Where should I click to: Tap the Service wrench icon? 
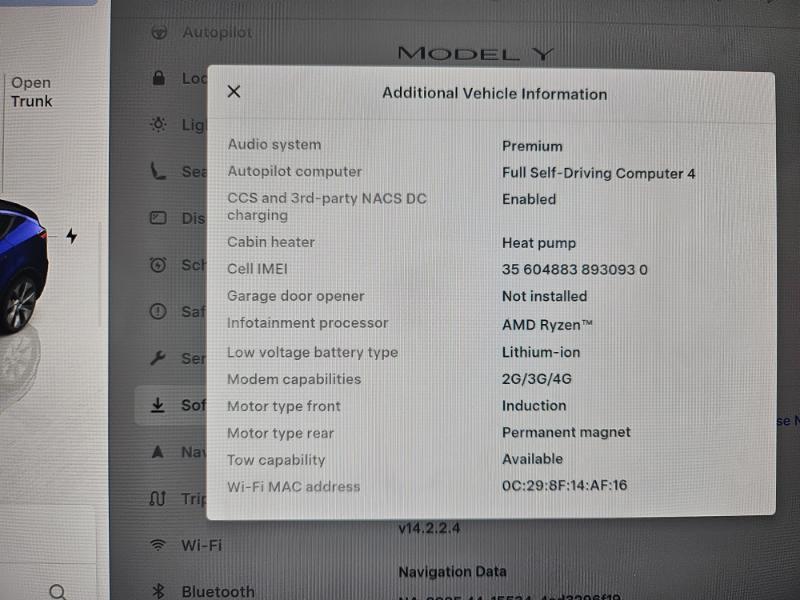click(x=158, y=358)
